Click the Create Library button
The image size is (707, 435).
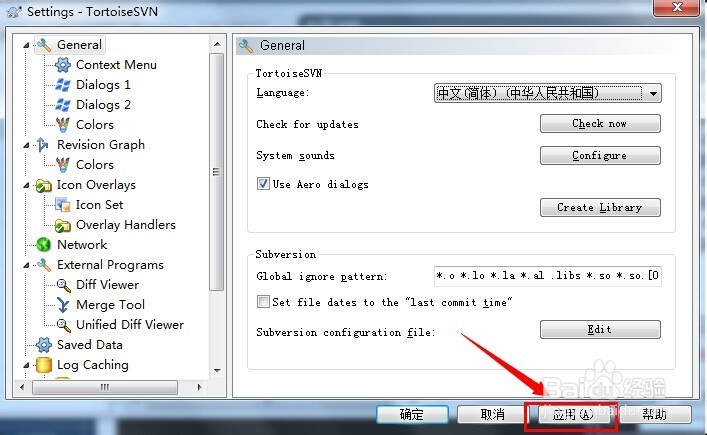pos(600,207)
